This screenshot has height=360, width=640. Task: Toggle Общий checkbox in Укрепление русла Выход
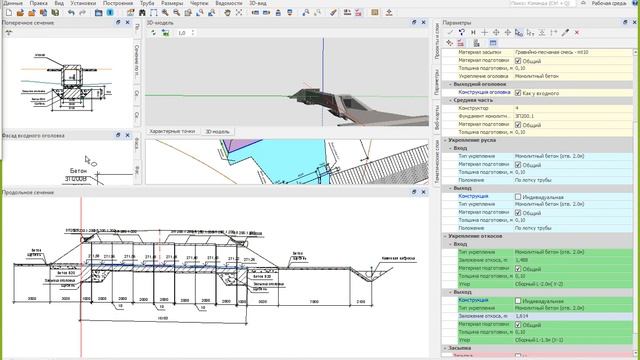pos(518,213)
